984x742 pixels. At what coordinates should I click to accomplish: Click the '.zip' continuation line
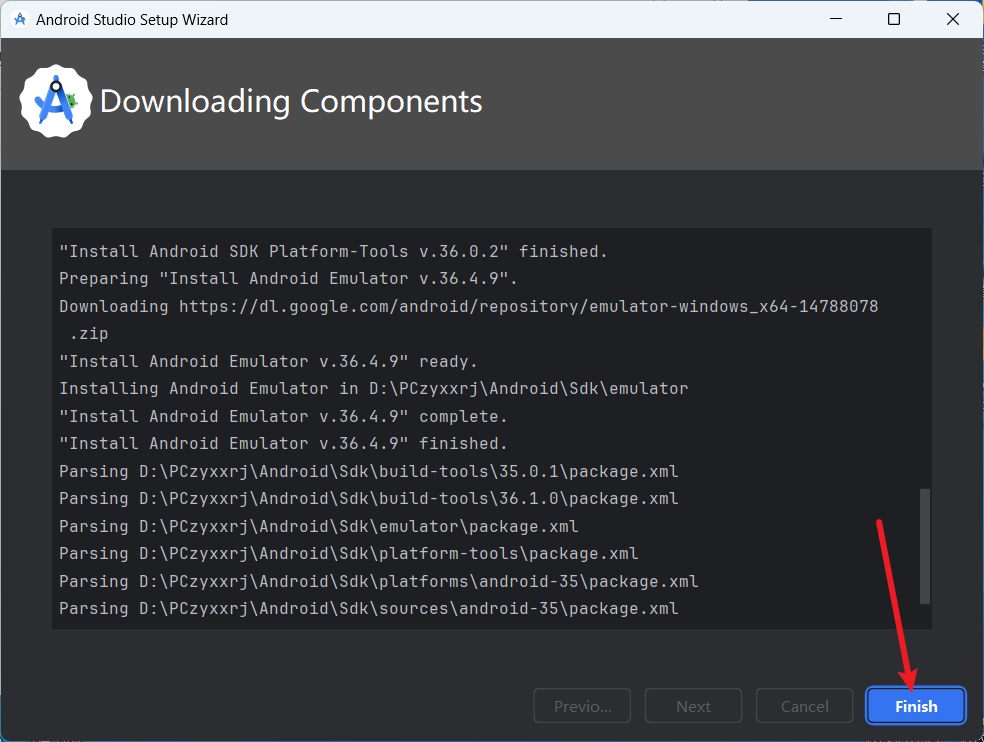(89, 334)
